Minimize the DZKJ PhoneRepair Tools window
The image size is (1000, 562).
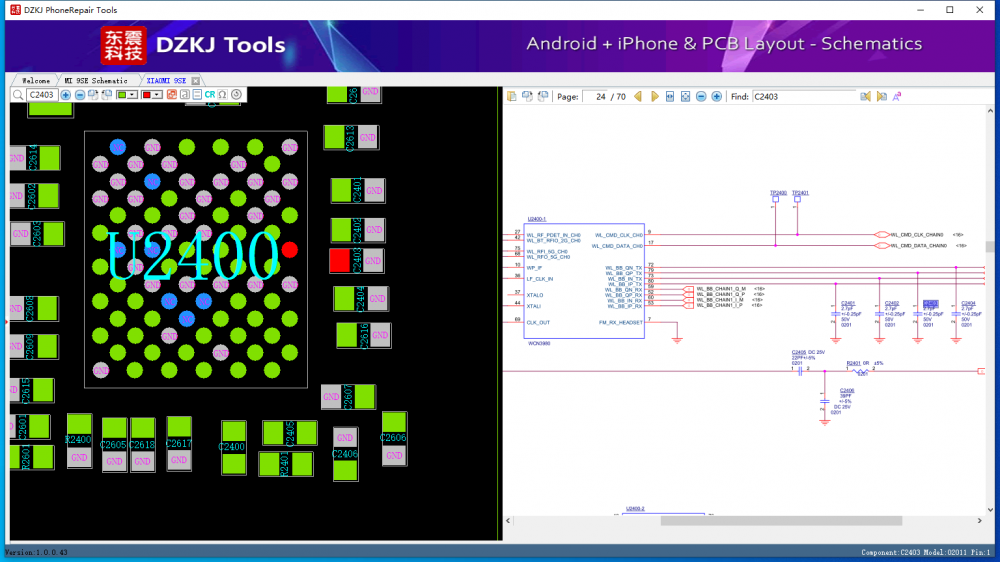click(920, 10)
